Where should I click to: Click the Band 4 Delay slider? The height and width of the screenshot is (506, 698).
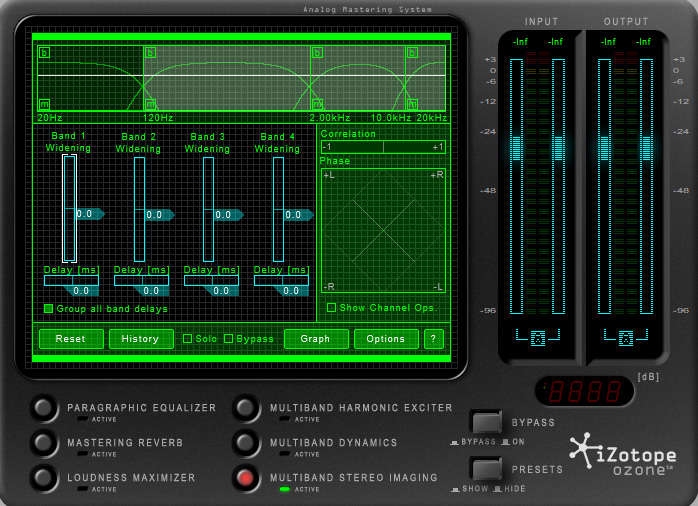[281, 280]
